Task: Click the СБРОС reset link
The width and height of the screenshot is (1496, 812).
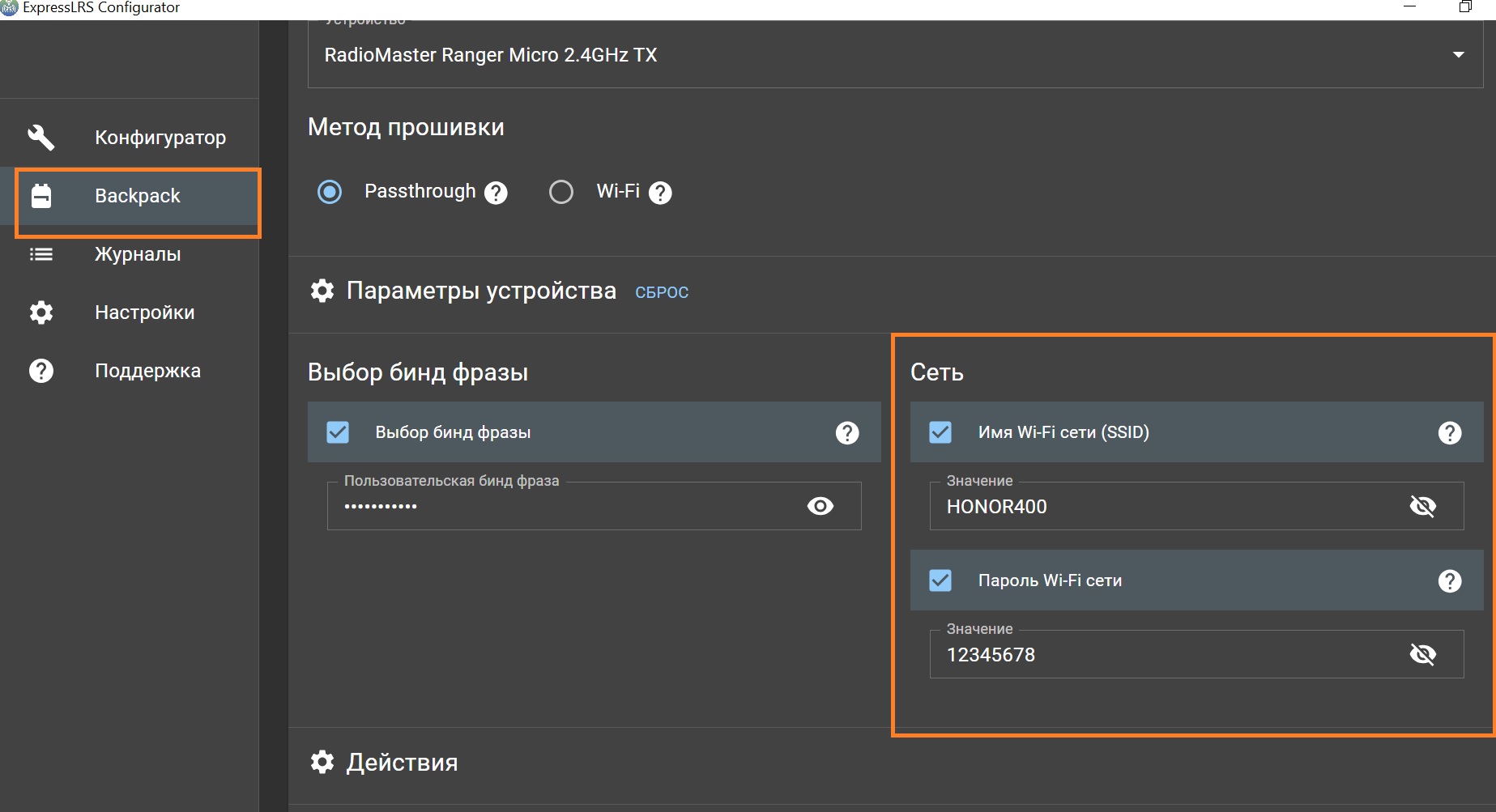Action: (x=661, y=291)
